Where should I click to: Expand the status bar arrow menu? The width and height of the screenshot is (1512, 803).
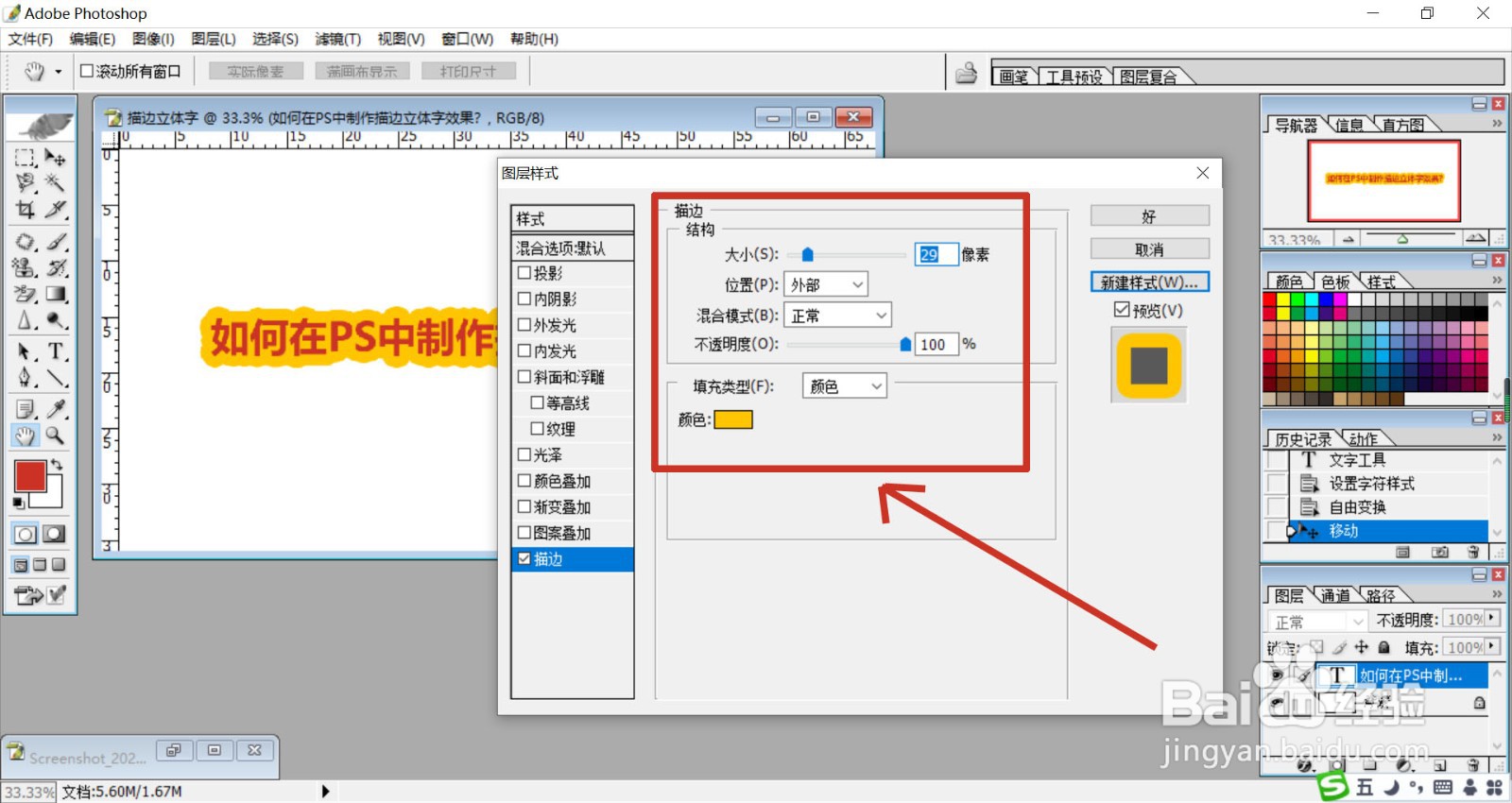click(325, 792)
